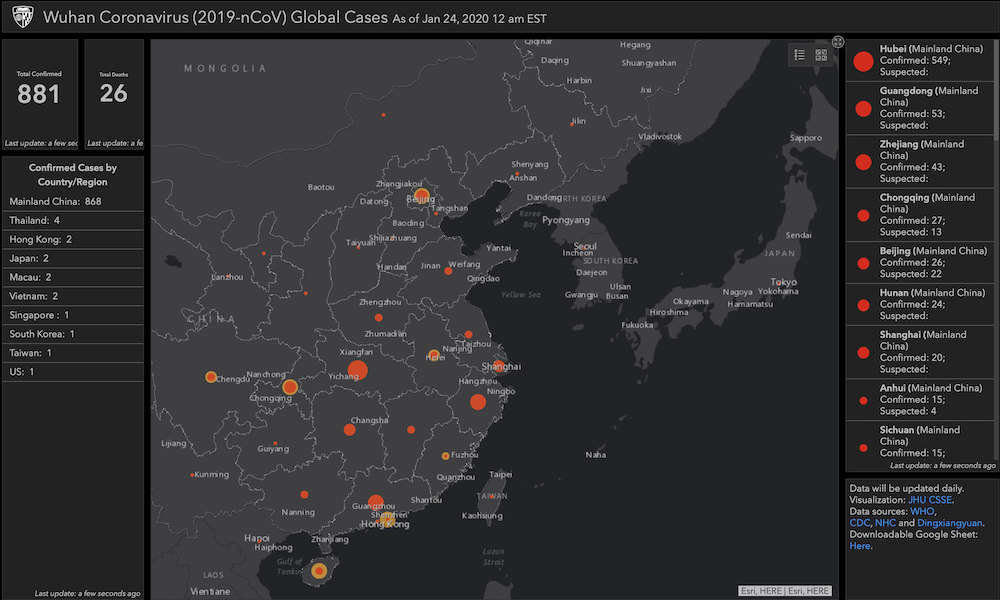Click the Guiyang case dot
This screenshot has height=600, width=1000.
pos(275,443)
